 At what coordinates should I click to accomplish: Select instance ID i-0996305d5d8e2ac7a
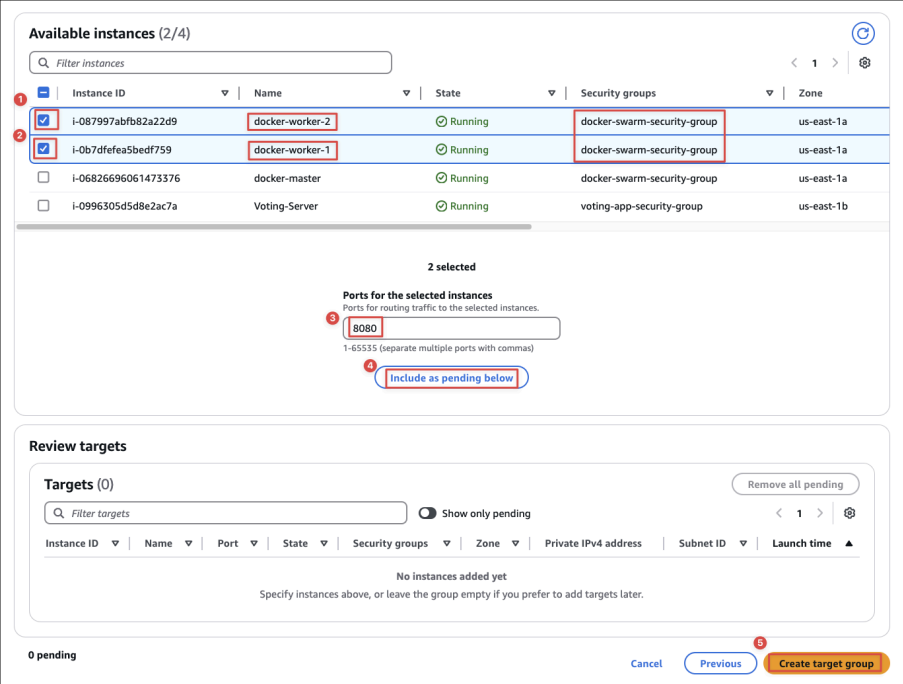(124, 206)
